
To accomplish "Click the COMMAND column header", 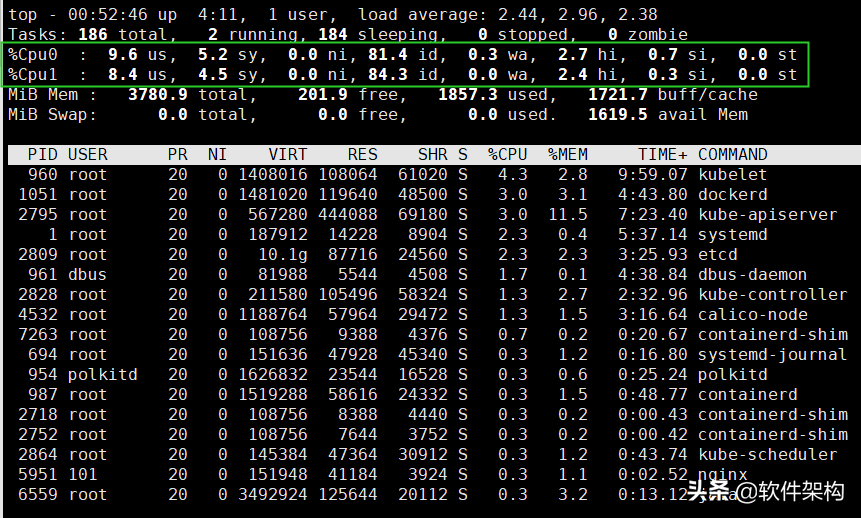I will tap(733, 154).
